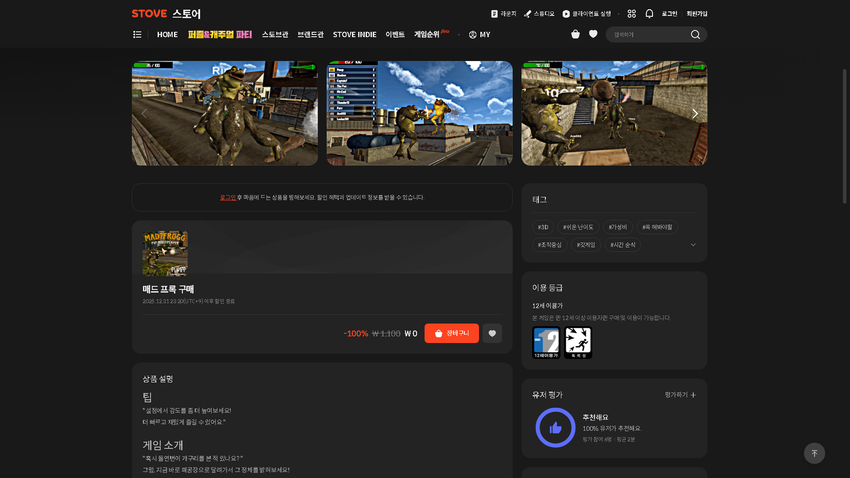Open the four-circle services grid icon

tap(632, 14)
